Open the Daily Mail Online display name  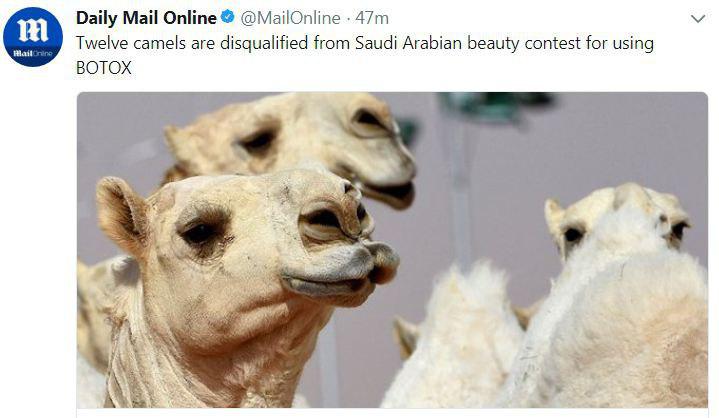(146, 18)
